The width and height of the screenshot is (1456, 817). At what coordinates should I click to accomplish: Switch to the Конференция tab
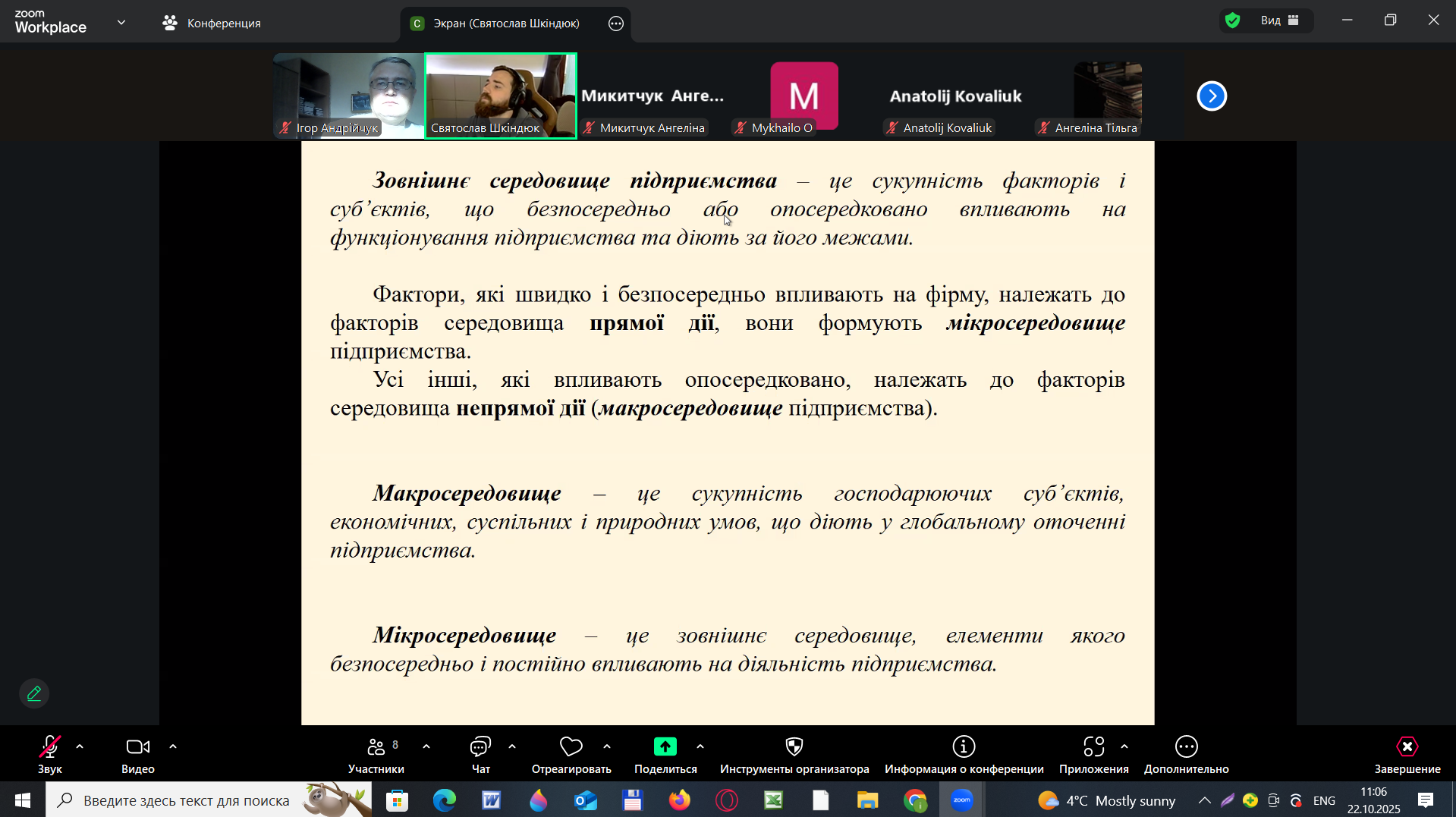(x=212, y=24)
